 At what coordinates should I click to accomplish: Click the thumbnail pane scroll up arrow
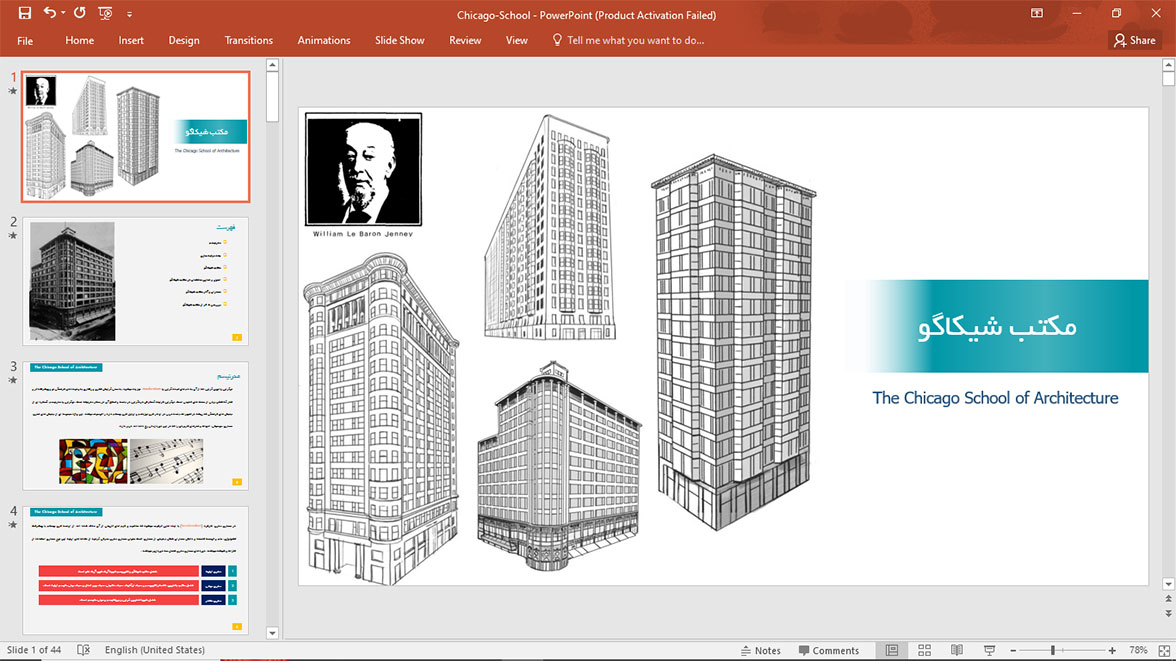272,65
